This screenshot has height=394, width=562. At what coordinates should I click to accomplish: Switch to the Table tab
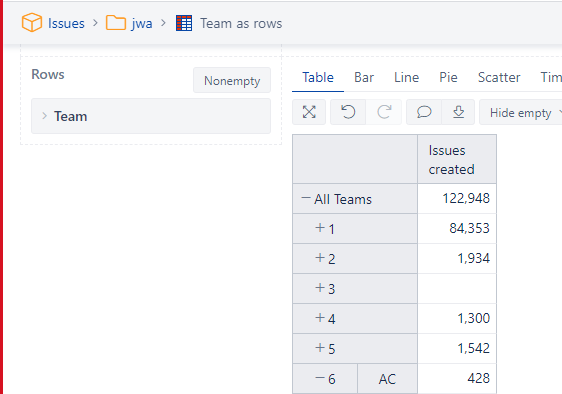[x=318, y=77]
